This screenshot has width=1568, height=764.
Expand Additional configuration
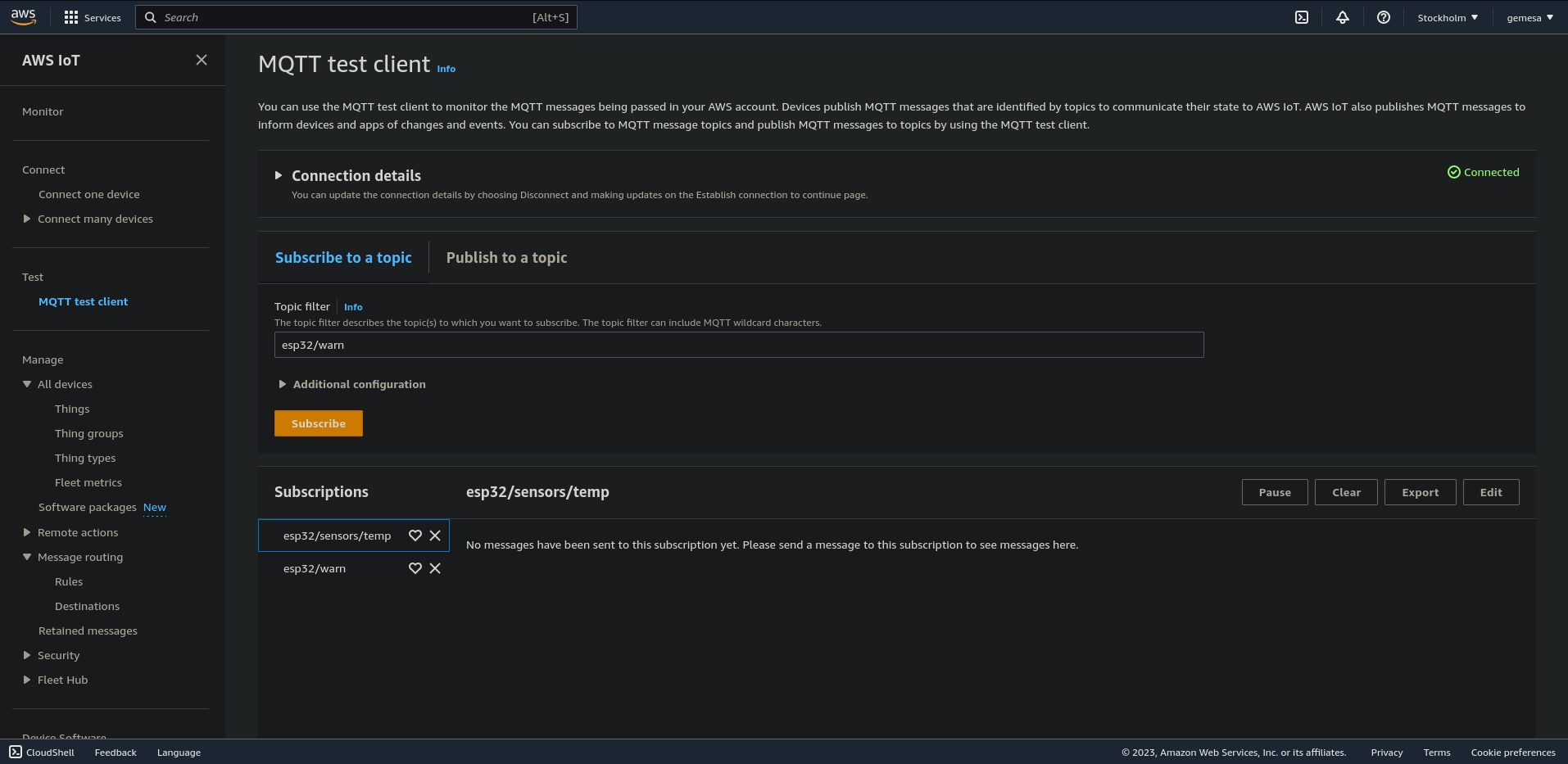(283, 384)
